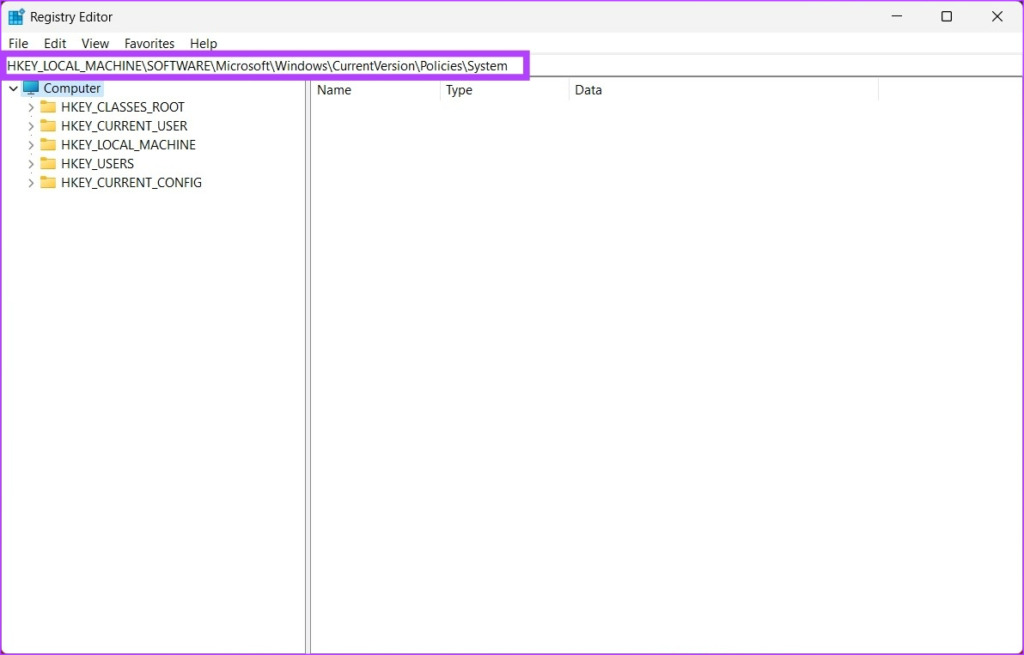Screen dimensions: 1024x655
Task: Select the HKEY_CURRENT_USER label
Action: coord(124,126)
